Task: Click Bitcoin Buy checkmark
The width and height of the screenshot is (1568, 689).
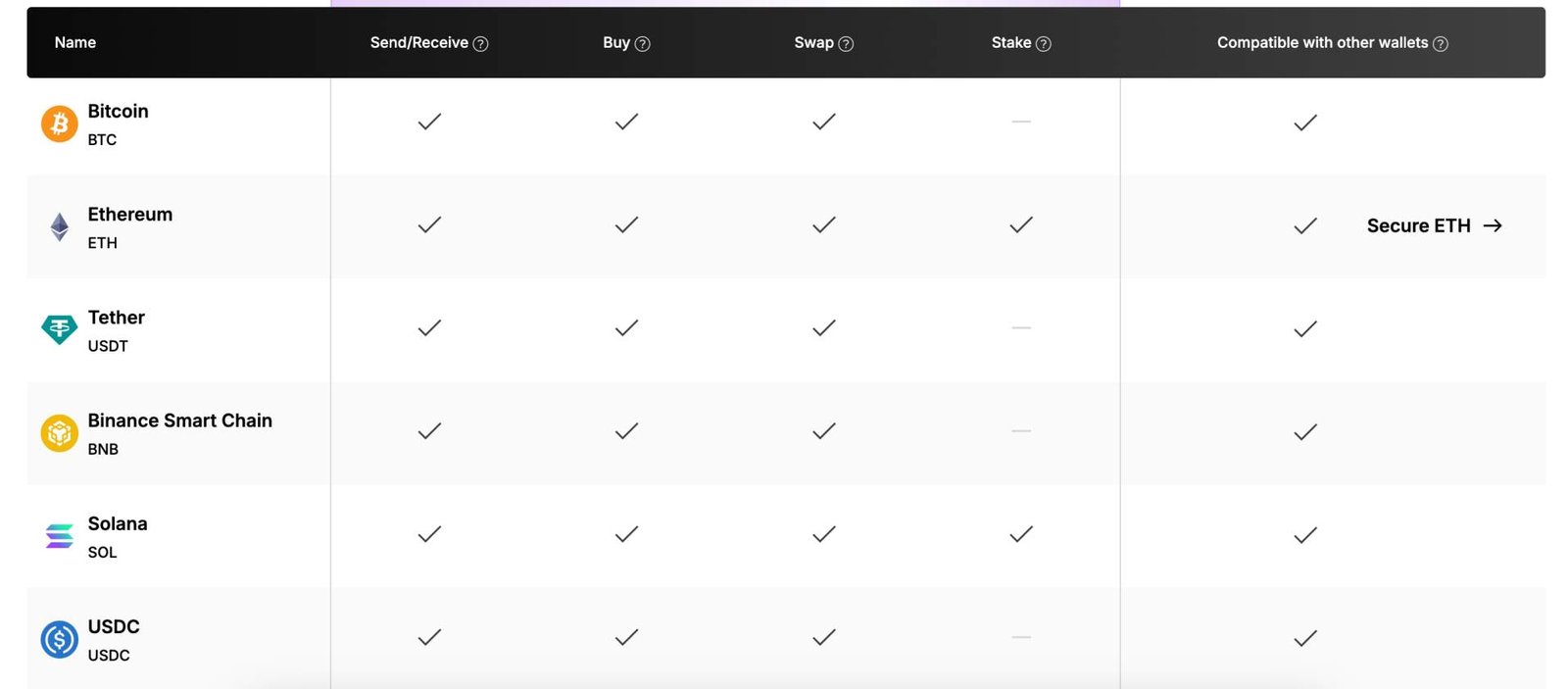Action: [626, 122]
